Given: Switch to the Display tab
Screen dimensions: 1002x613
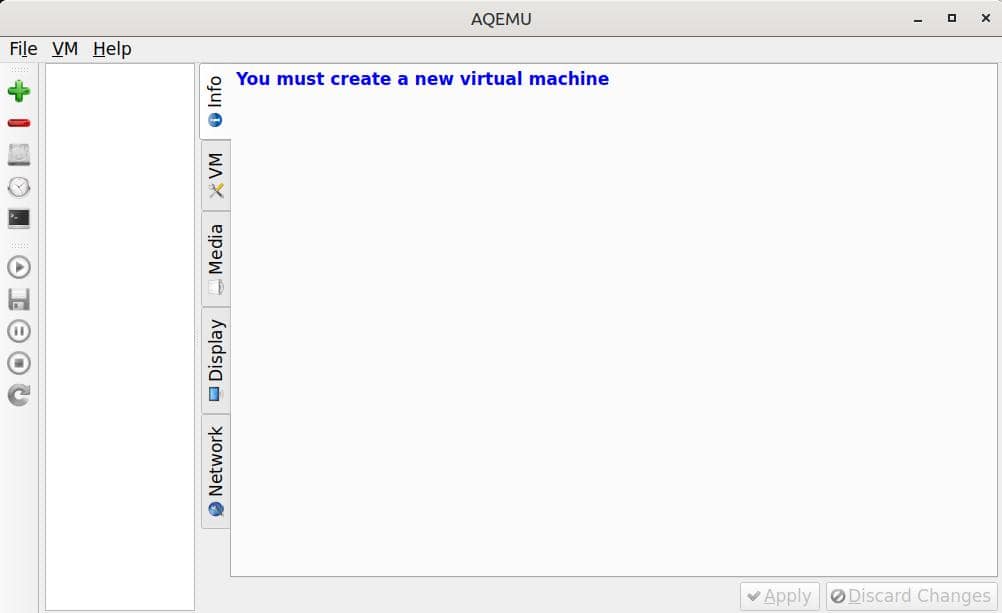Looking at the screenshot, I should (x=215, y=360).
